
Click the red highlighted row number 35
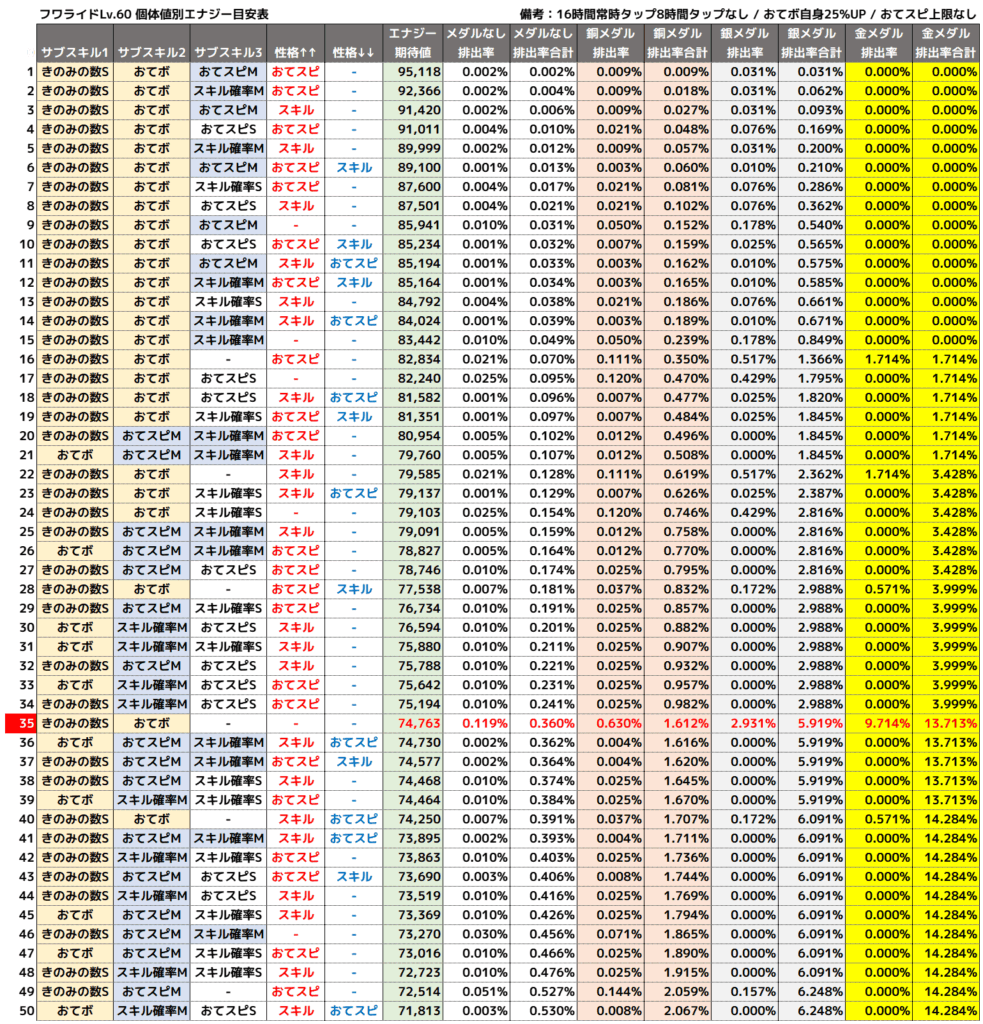[x=21, y=723]
